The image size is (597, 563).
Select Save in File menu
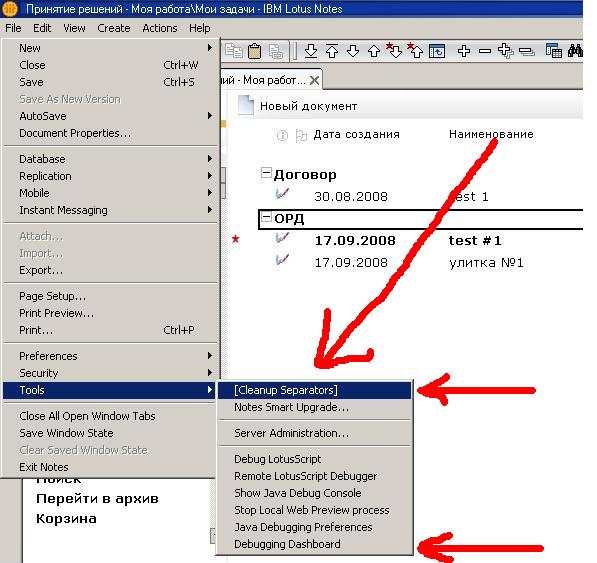[110, 82]
